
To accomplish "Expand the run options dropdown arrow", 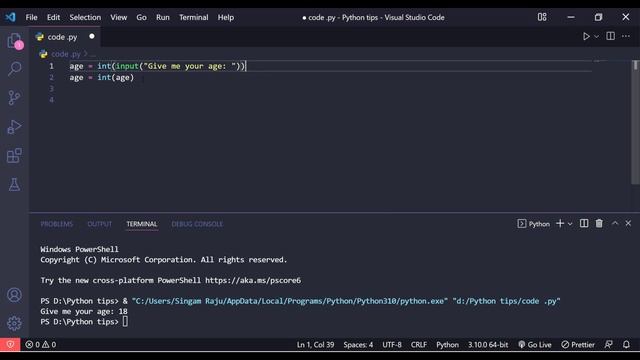I will point(596,36).
